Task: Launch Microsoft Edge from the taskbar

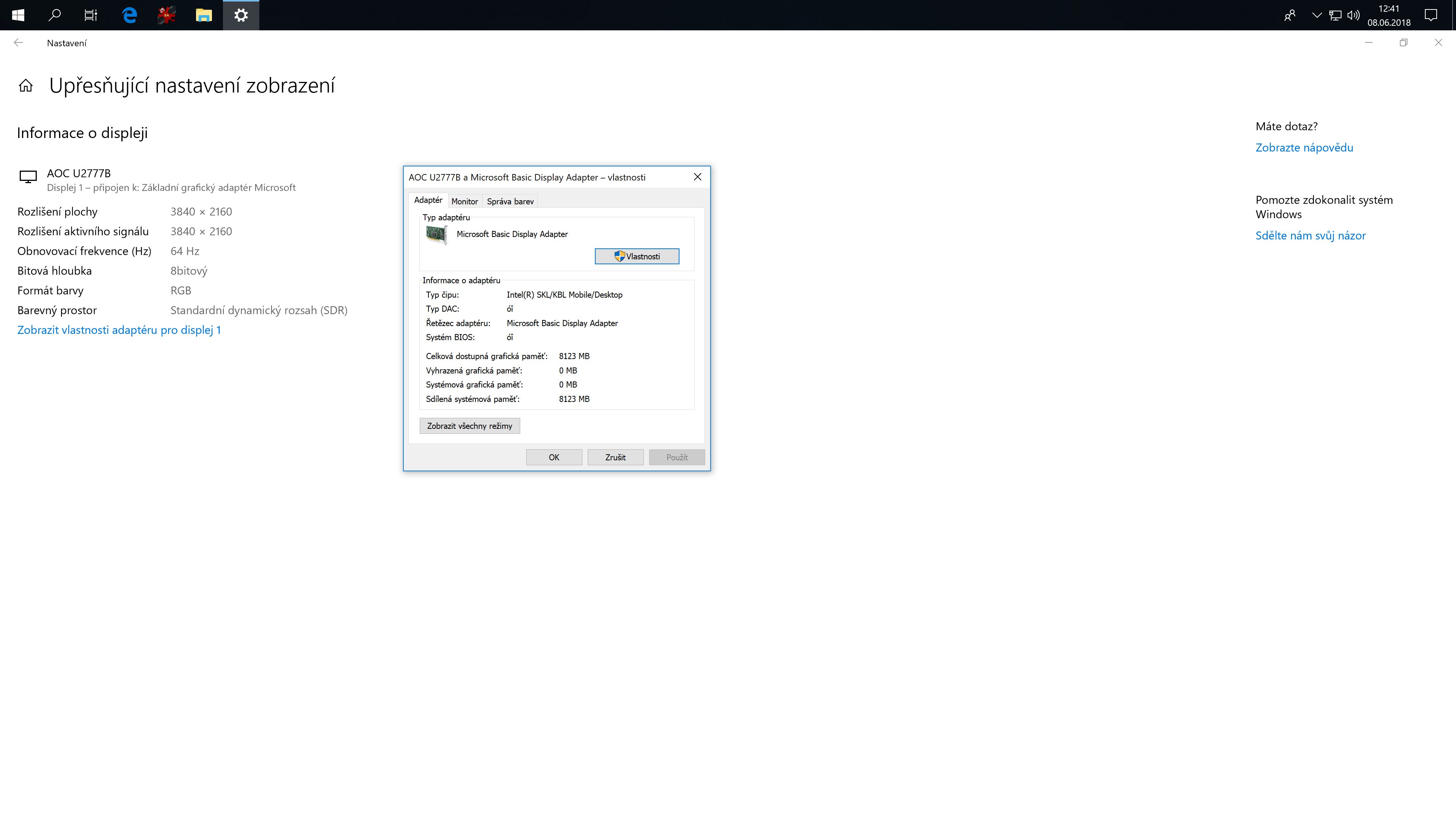Action: click(129, 15)
